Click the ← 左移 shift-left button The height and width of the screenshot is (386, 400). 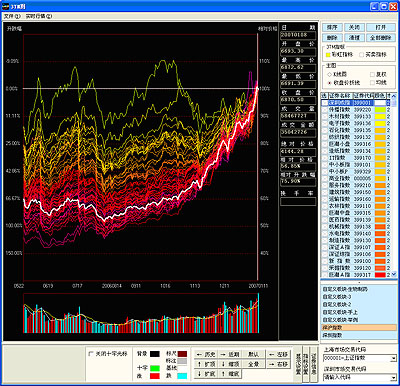279,354
